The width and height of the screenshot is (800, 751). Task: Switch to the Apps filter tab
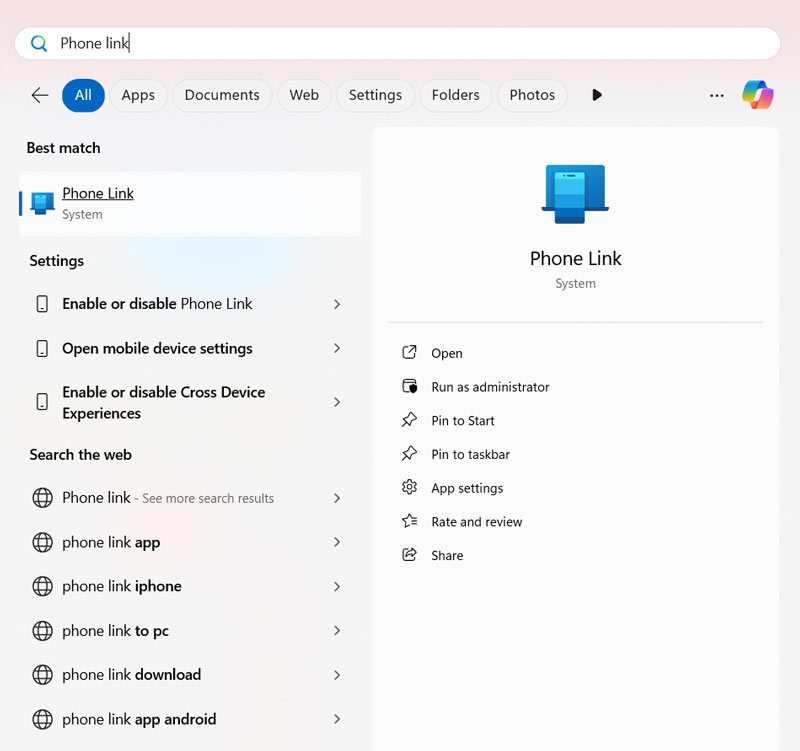(138, 95)
